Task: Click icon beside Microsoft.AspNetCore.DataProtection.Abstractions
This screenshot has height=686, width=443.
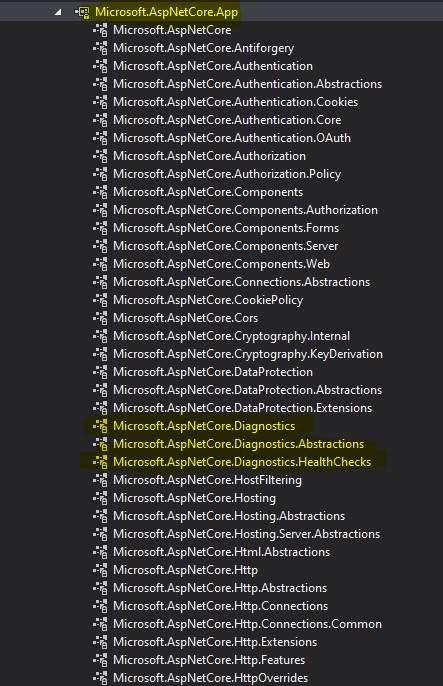Action: (100, 390)
